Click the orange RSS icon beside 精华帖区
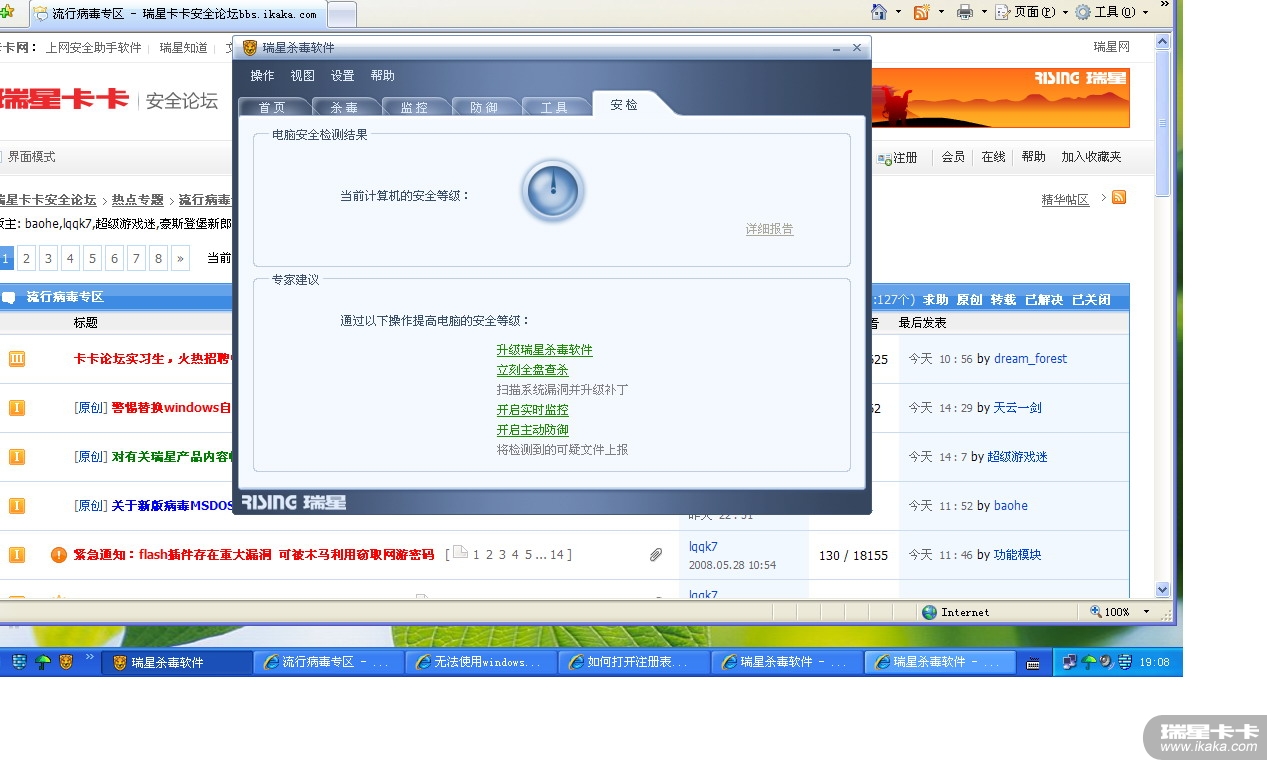1280x768 pixels. point(1119,197)
